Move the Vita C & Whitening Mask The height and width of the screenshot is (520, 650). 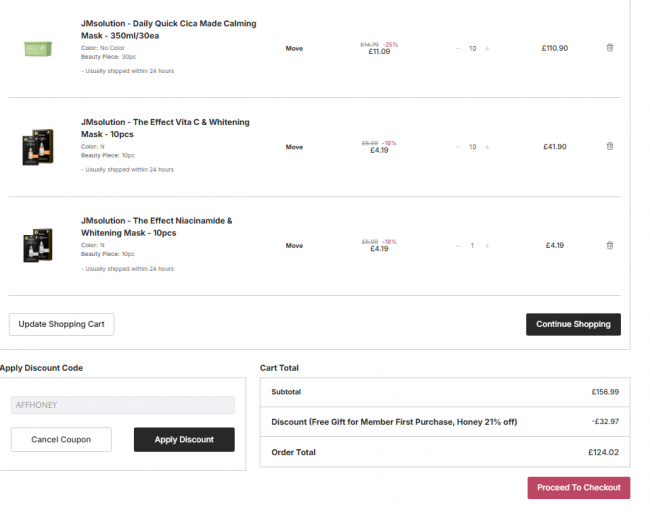(x=294, y=147)
